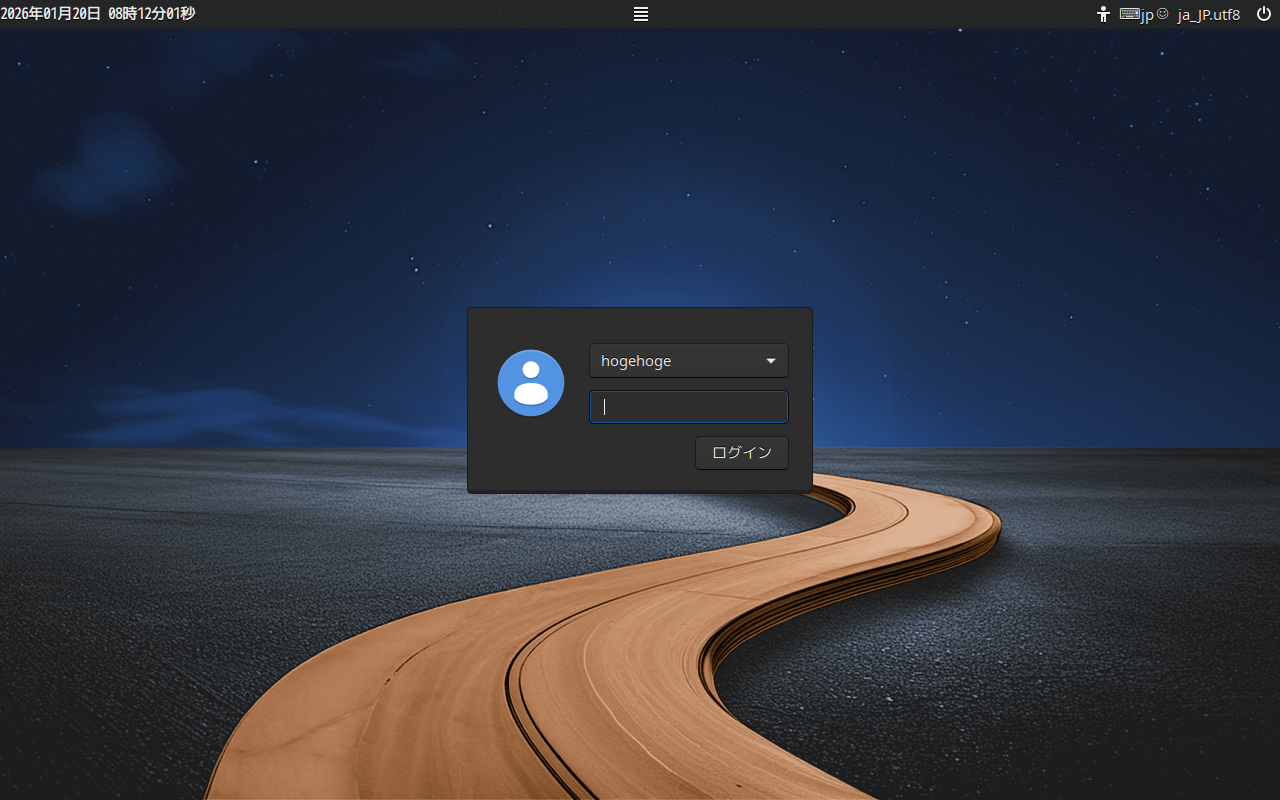This screenshot has height=800, width=1280.
Task: Click the smiley face icon in top panel
Action: tap(1162, 14)
